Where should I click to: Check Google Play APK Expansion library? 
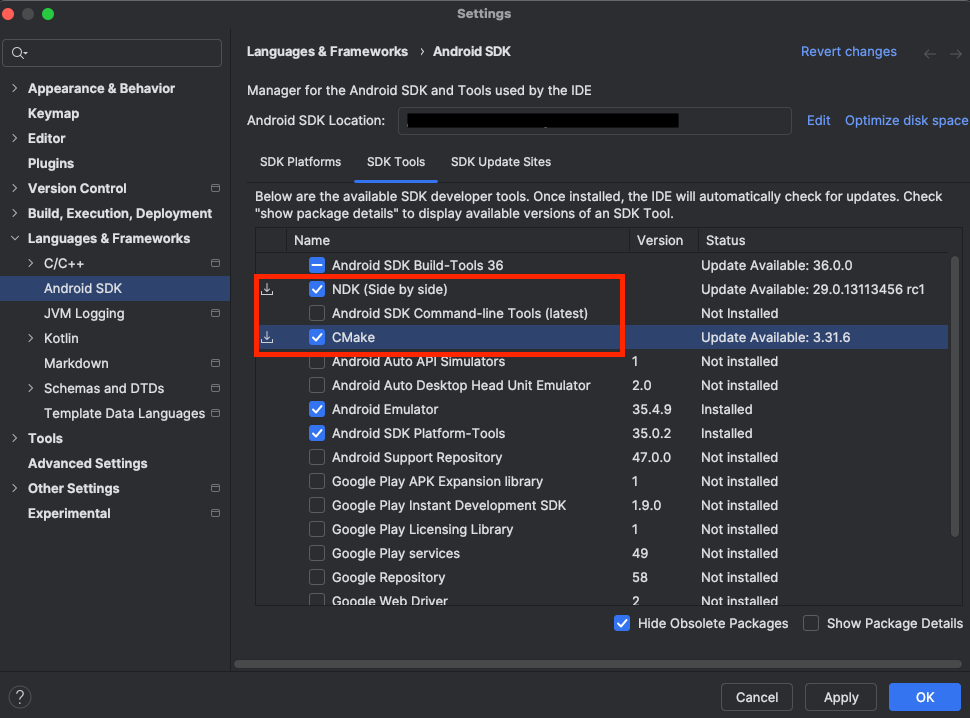point(317,481)
